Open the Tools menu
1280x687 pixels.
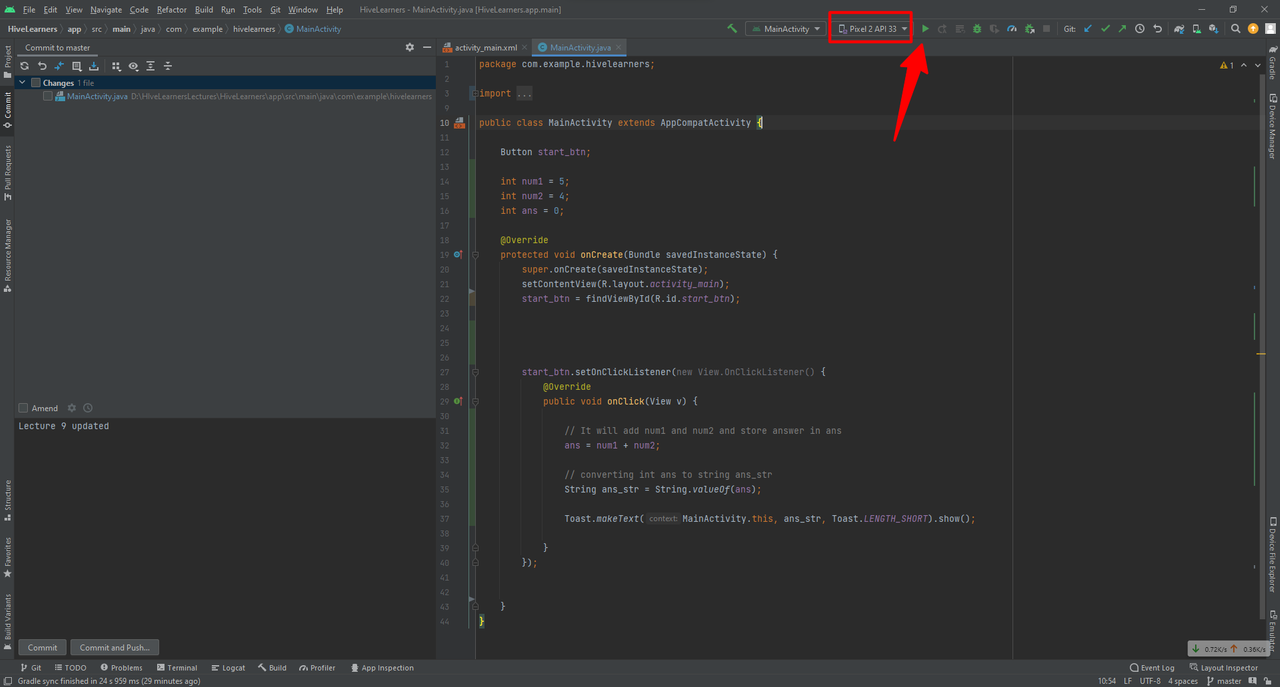point(252,10)
